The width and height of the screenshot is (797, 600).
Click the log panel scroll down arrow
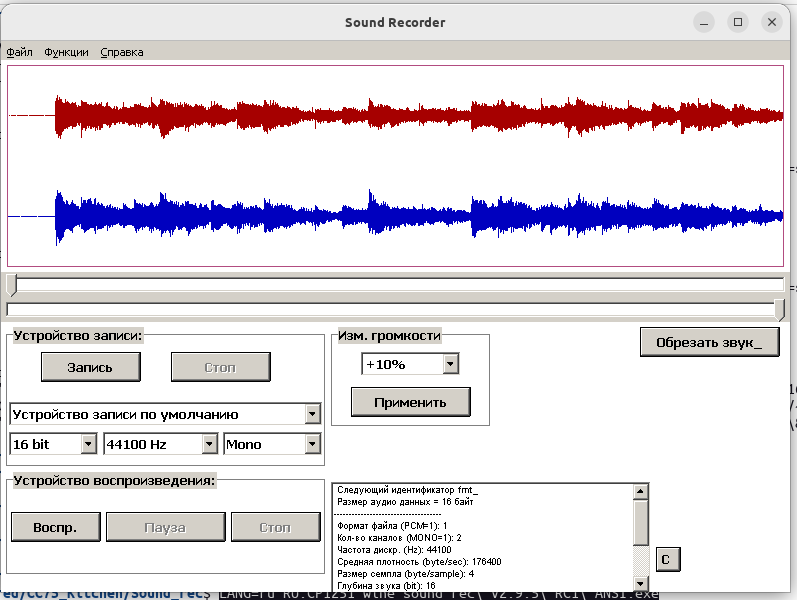(x=640, y=584)
